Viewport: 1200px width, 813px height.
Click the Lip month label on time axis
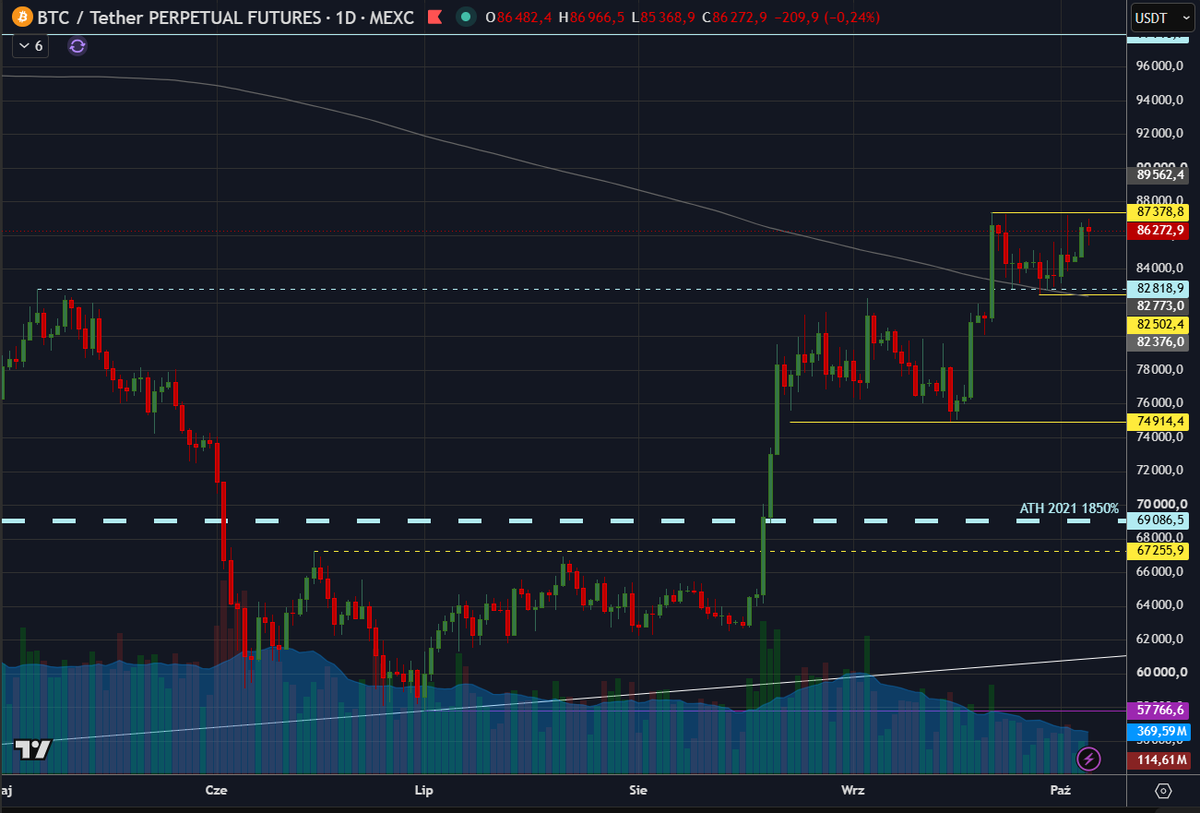click(x=424, y=790)
